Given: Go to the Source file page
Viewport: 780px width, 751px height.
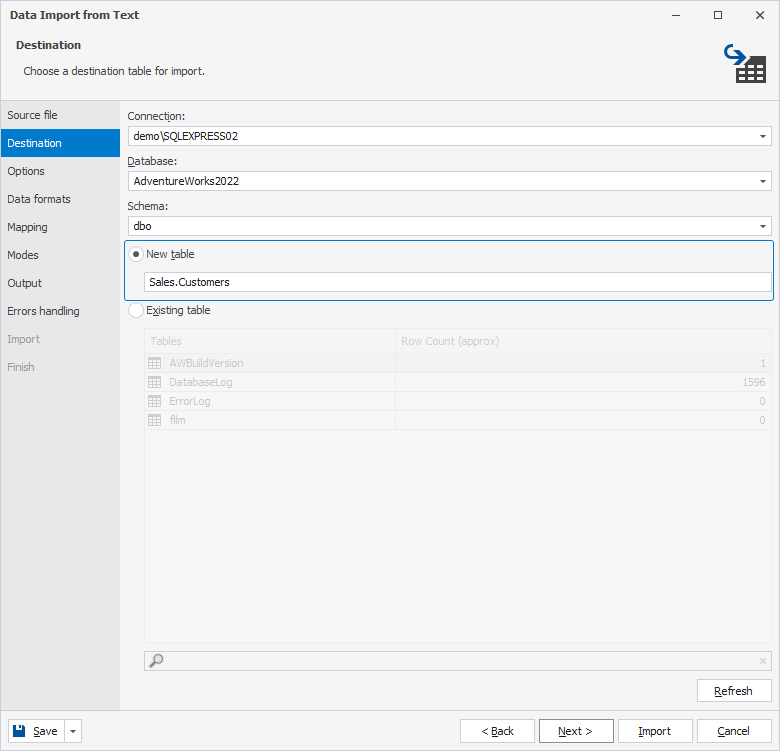Looking at the screenshot, I should [x=60, y=115].
